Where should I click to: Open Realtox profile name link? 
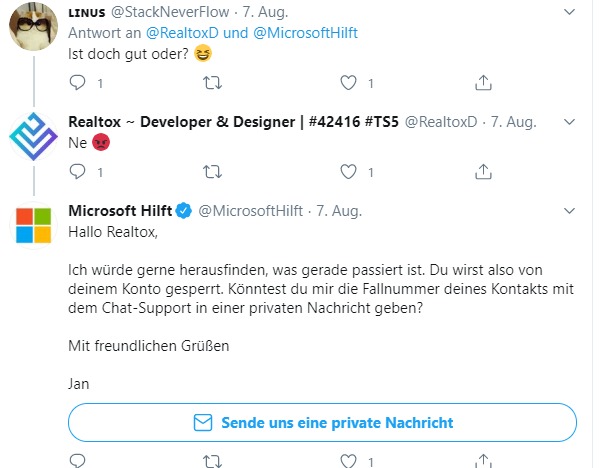pos(233,122)
